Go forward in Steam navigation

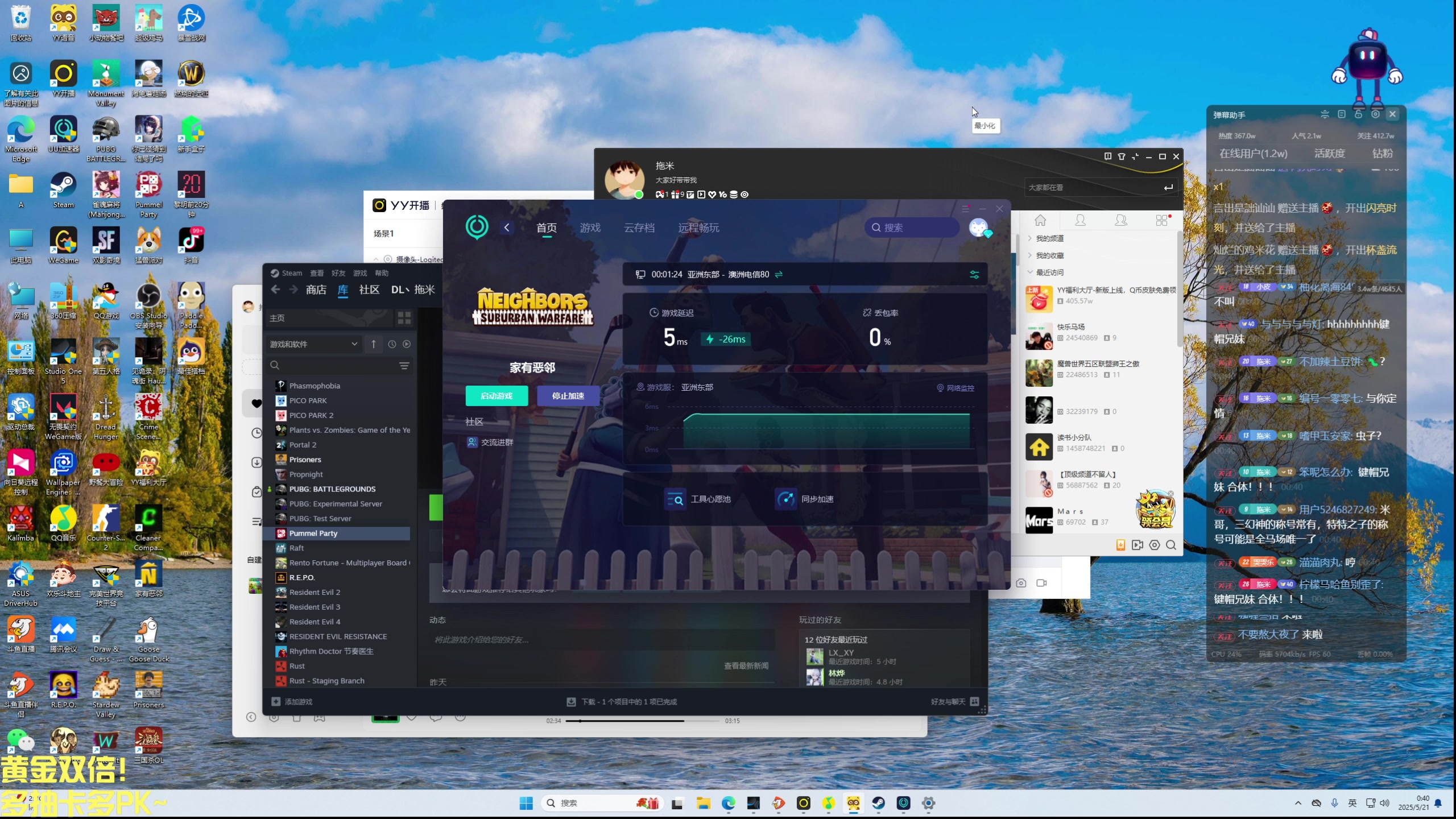click(293, 289)
